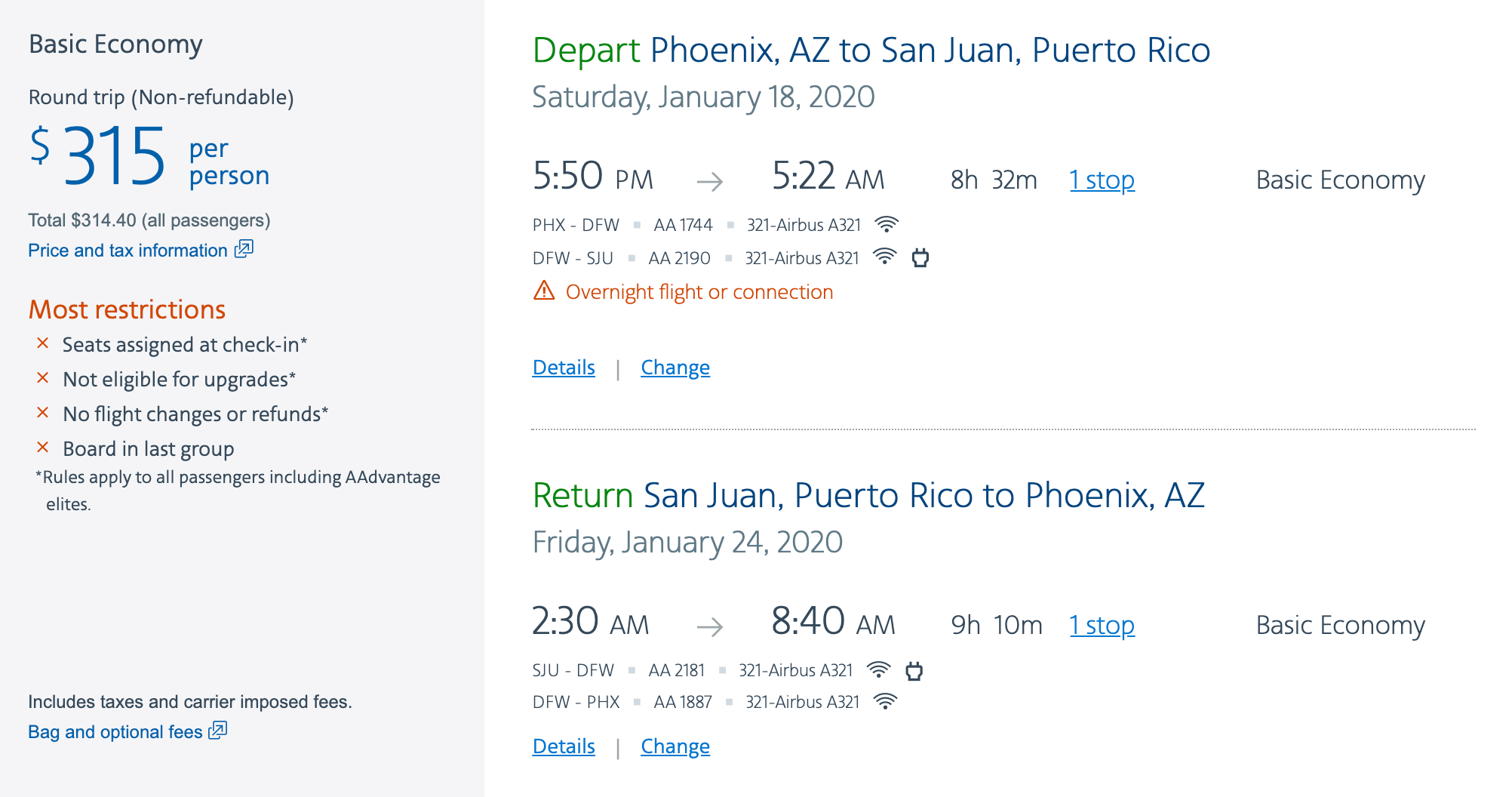1512x797 pixels.
Task: Change the return flight to Phoenix
Action: [x=675, y=746]
